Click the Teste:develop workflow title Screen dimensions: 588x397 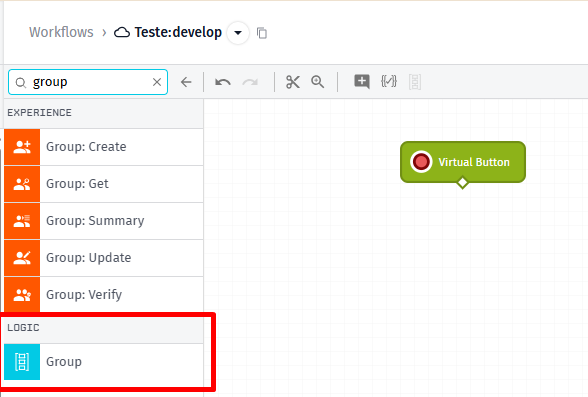tap(178, 32)
